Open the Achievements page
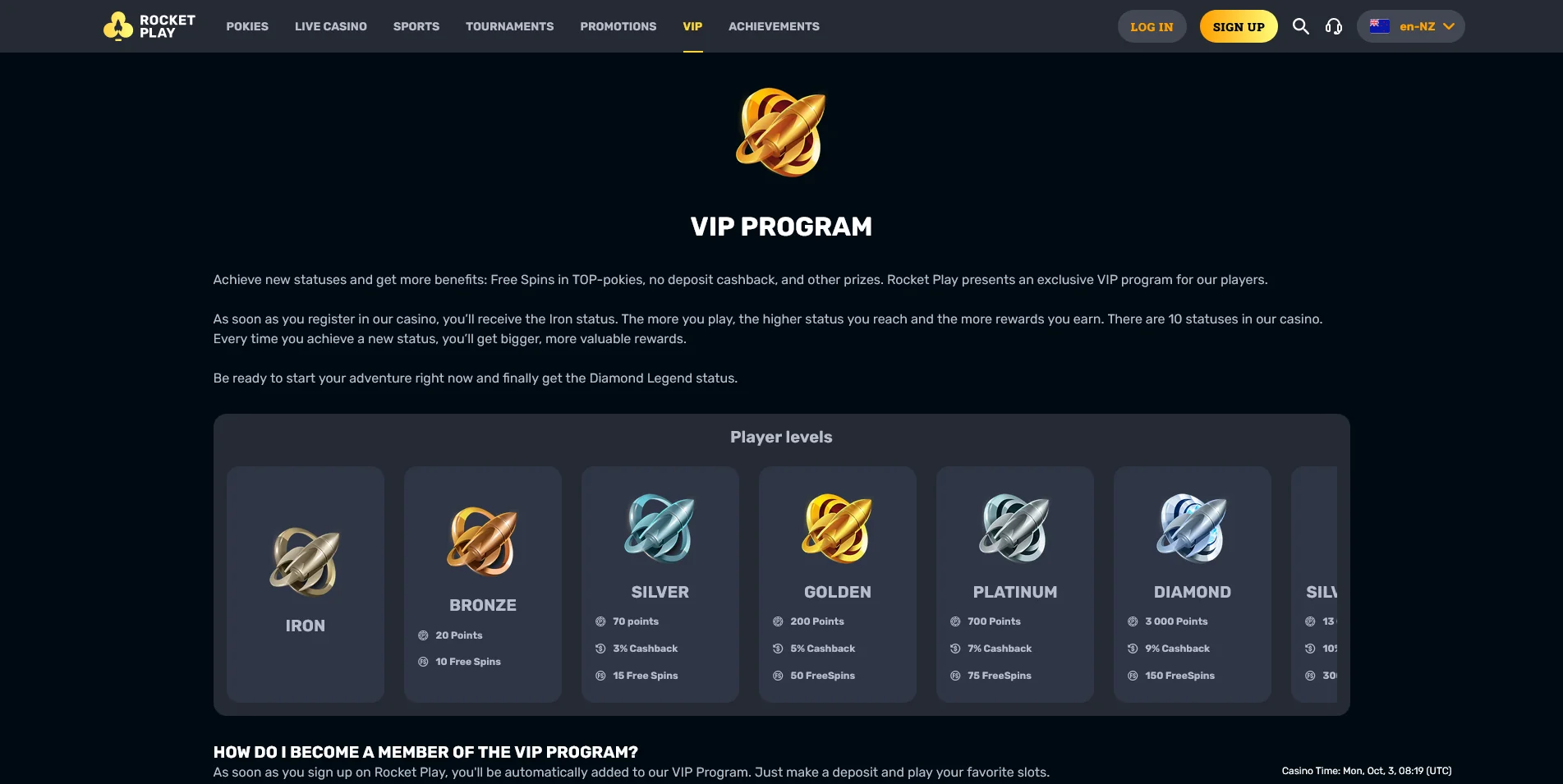The image size is (1563, 784). point(774,26)
